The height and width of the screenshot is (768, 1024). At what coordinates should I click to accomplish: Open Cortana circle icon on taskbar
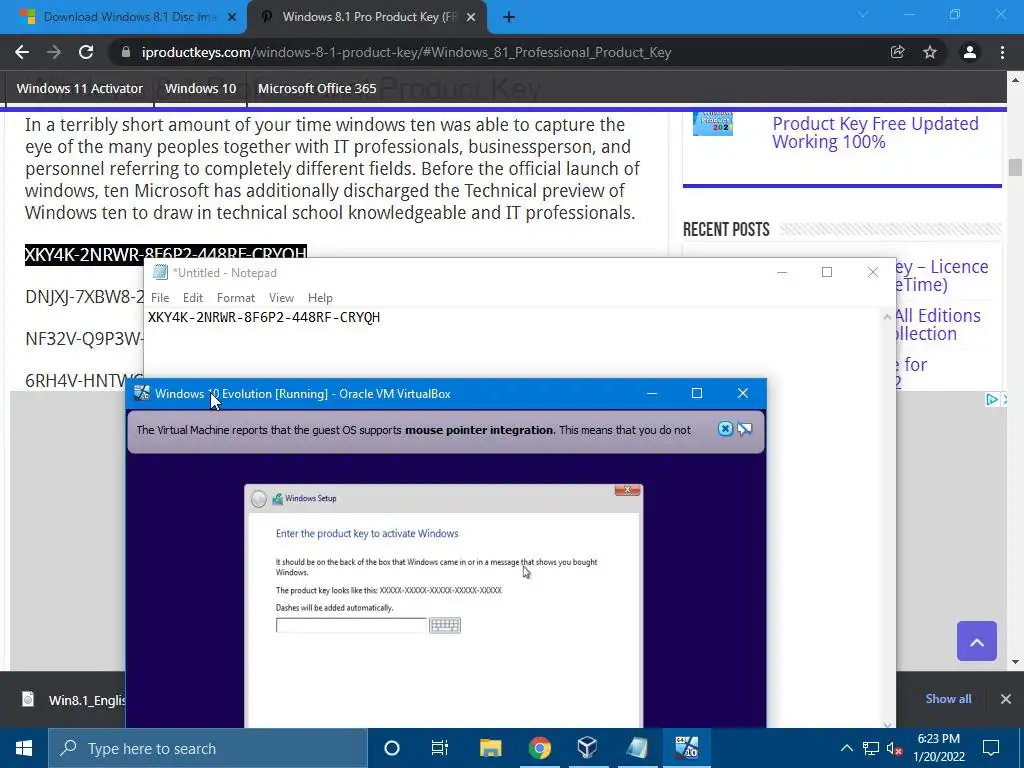391,748
